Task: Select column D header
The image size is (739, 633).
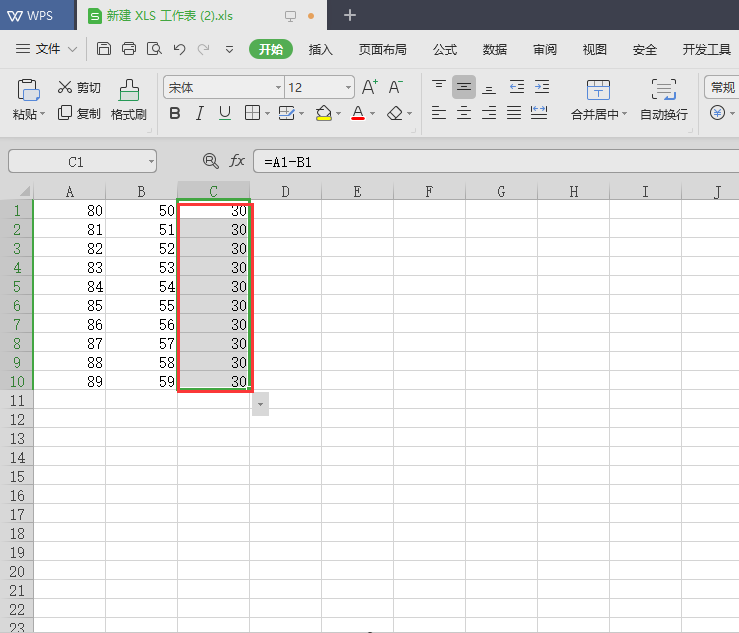Action: tap(286, 191)
